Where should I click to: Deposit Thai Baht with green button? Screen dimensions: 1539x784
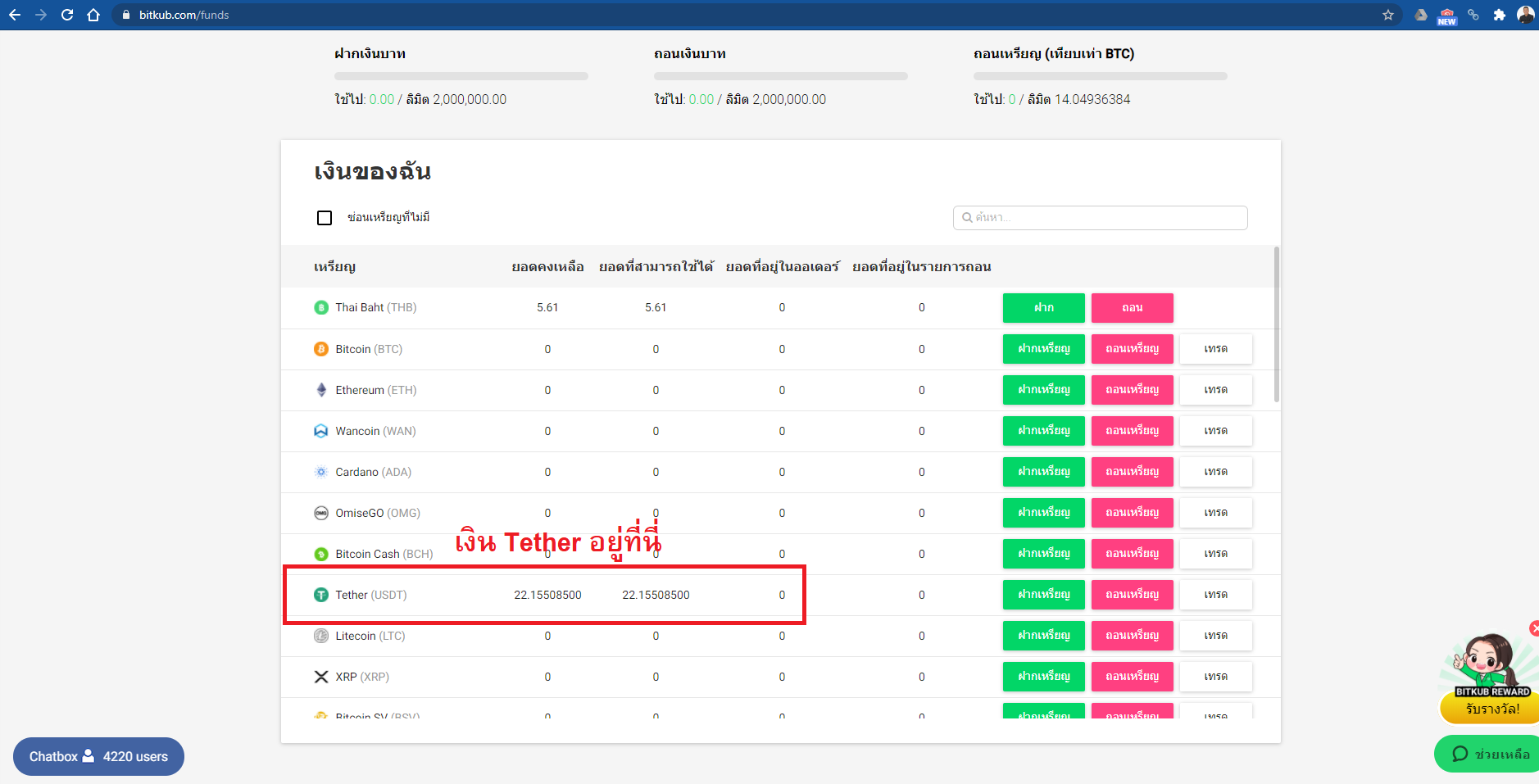1044,308
